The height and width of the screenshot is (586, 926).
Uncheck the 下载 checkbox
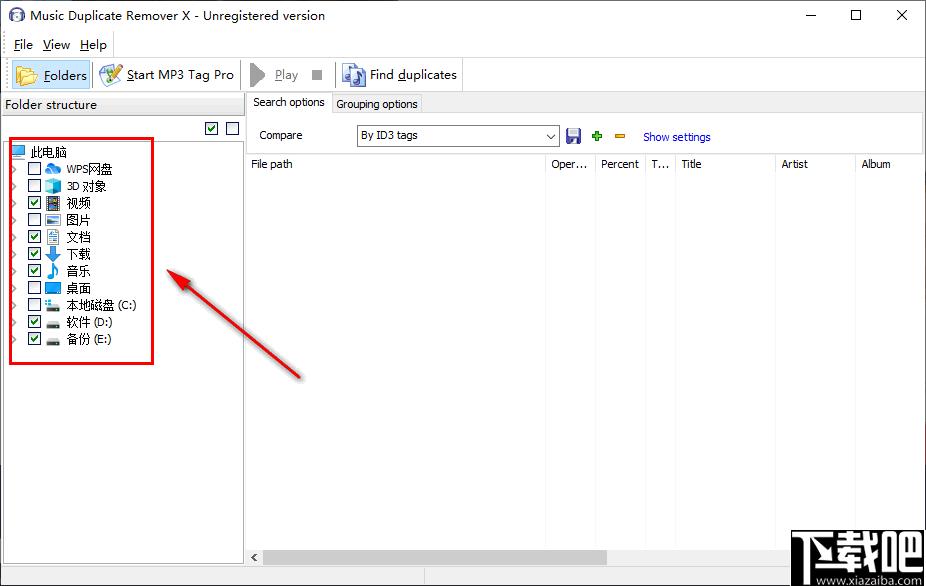34,255
